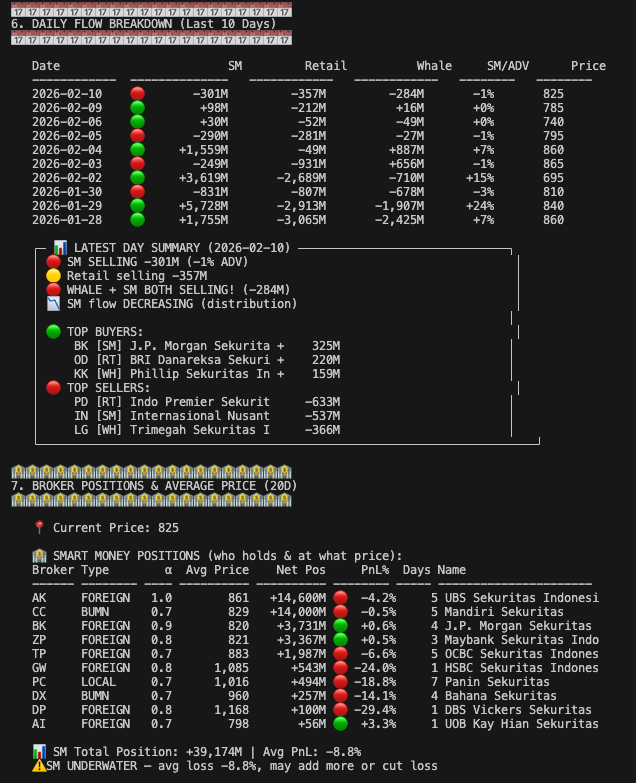Click the red PnL circle in CC row
Image resolution: width=636 pixels, height=783 pixels.
click(x=340, y=612)
